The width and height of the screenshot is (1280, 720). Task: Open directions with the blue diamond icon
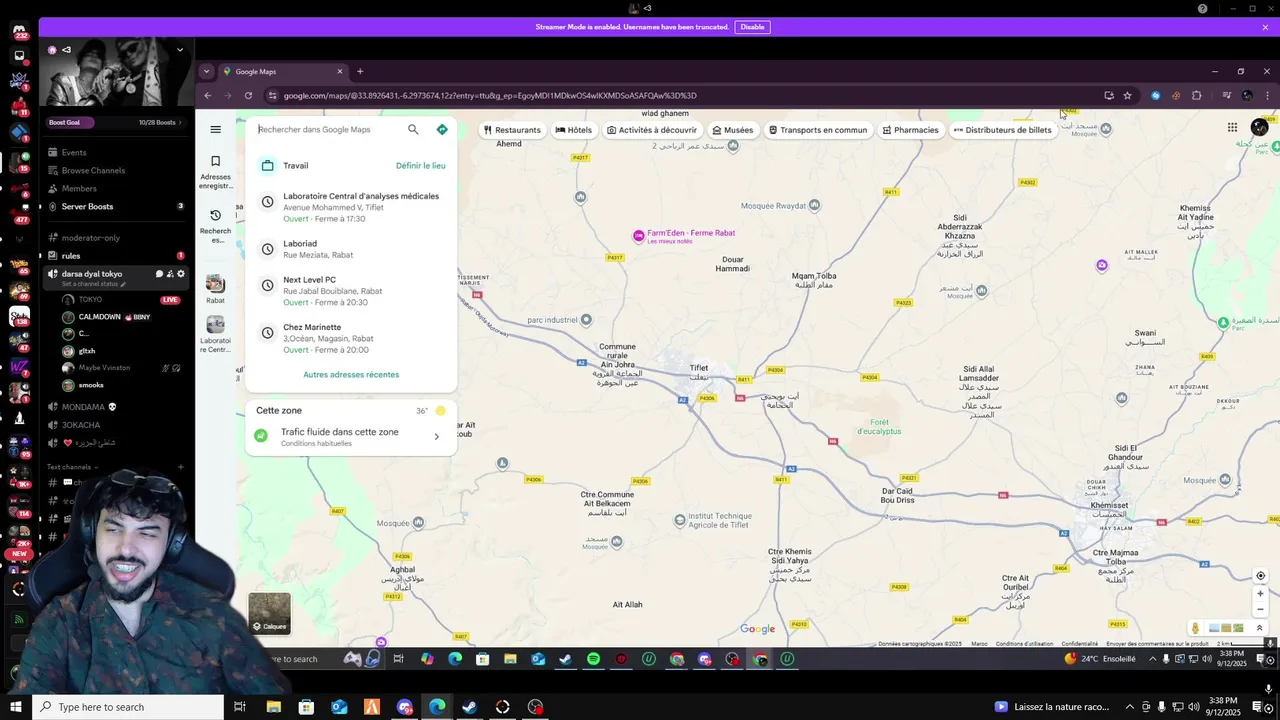click(x=442, y=129)
